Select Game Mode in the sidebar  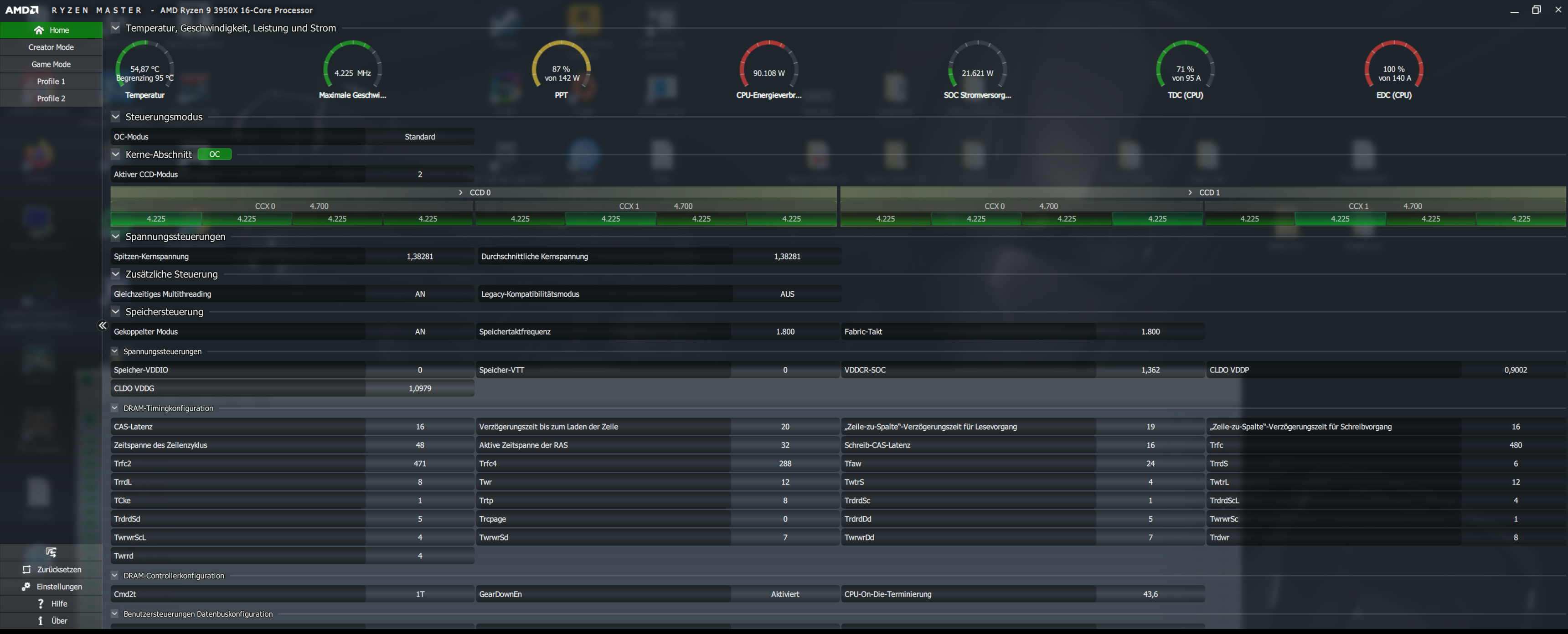[x=51, y=64]
